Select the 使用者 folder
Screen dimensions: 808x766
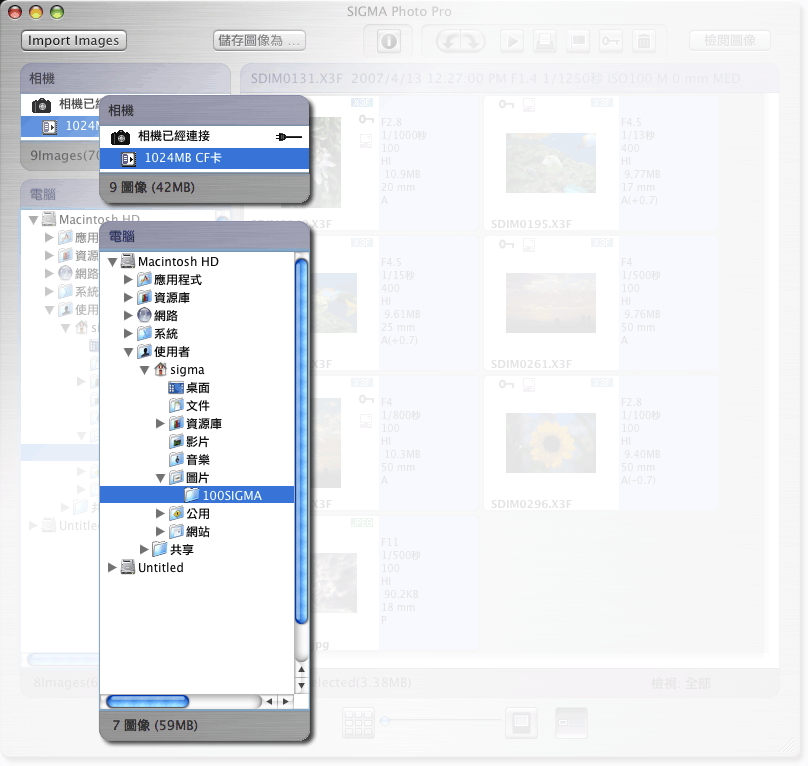click(172, 352)
